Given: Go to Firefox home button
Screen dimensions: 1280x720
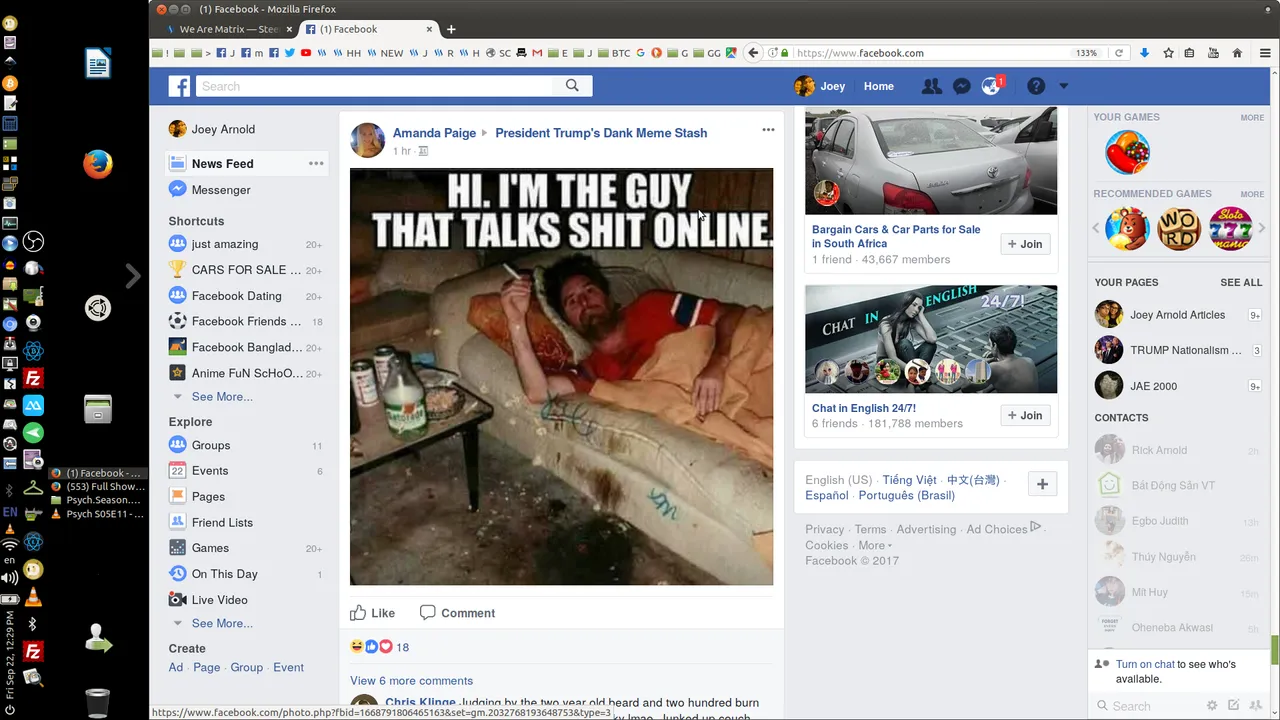Looking at the screenshot, I should pyautogui.click(x=1237, y=53).
